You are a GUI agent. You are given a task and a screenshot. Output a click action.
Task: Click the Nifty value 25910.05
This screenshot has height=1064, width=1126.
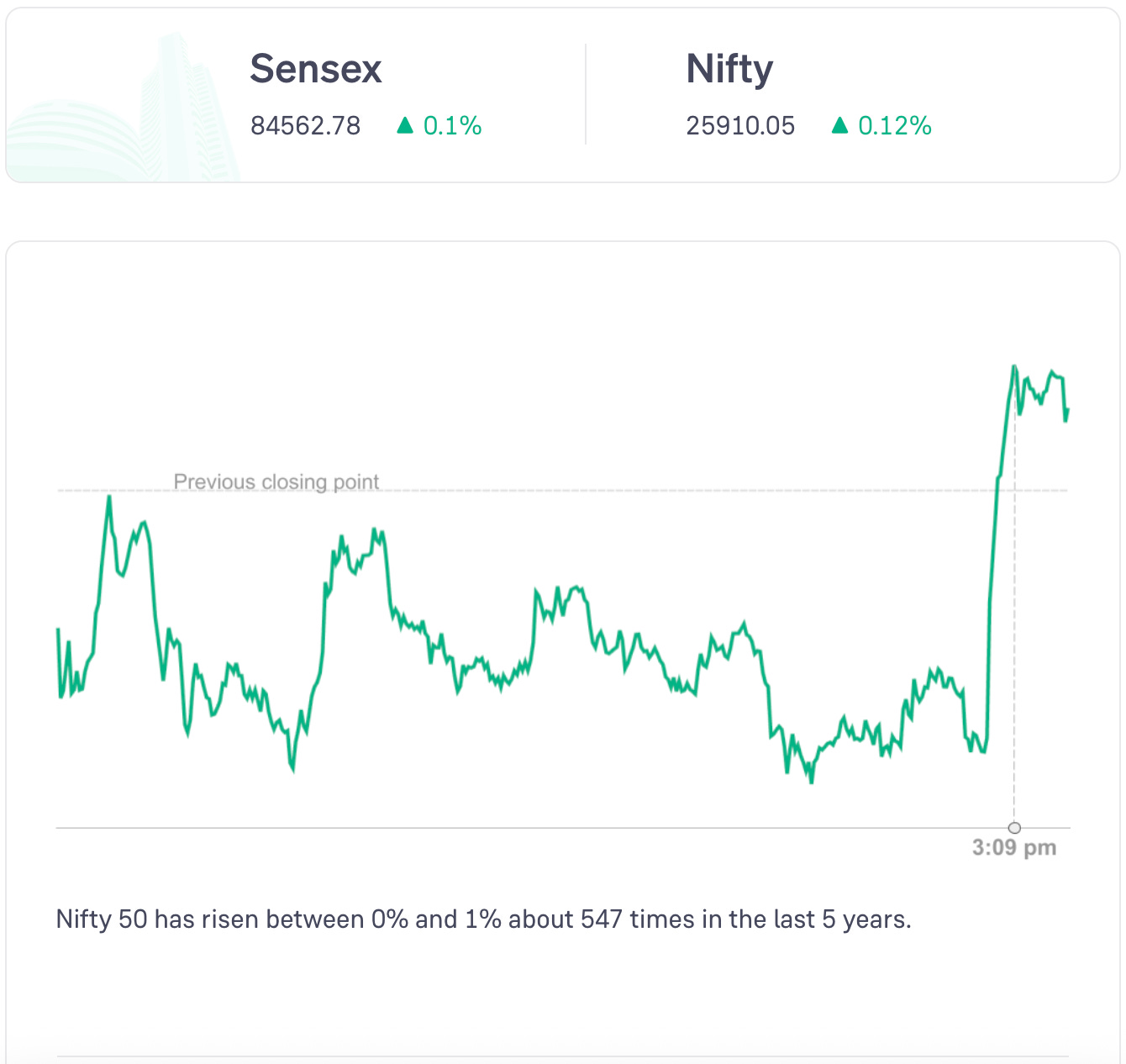740,126
